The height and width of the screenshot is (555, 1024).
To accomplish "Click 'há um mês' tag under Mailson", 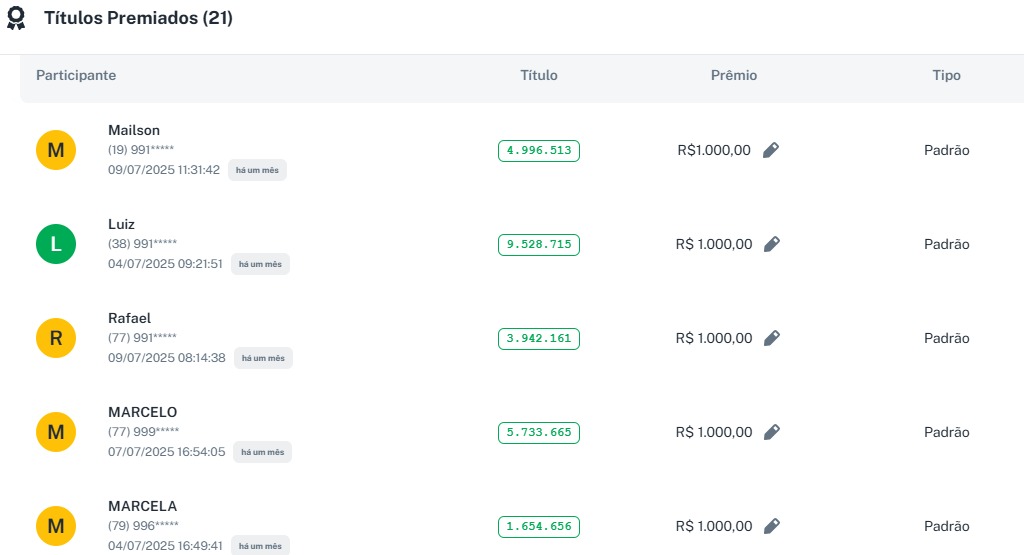I will click(257, 170).
